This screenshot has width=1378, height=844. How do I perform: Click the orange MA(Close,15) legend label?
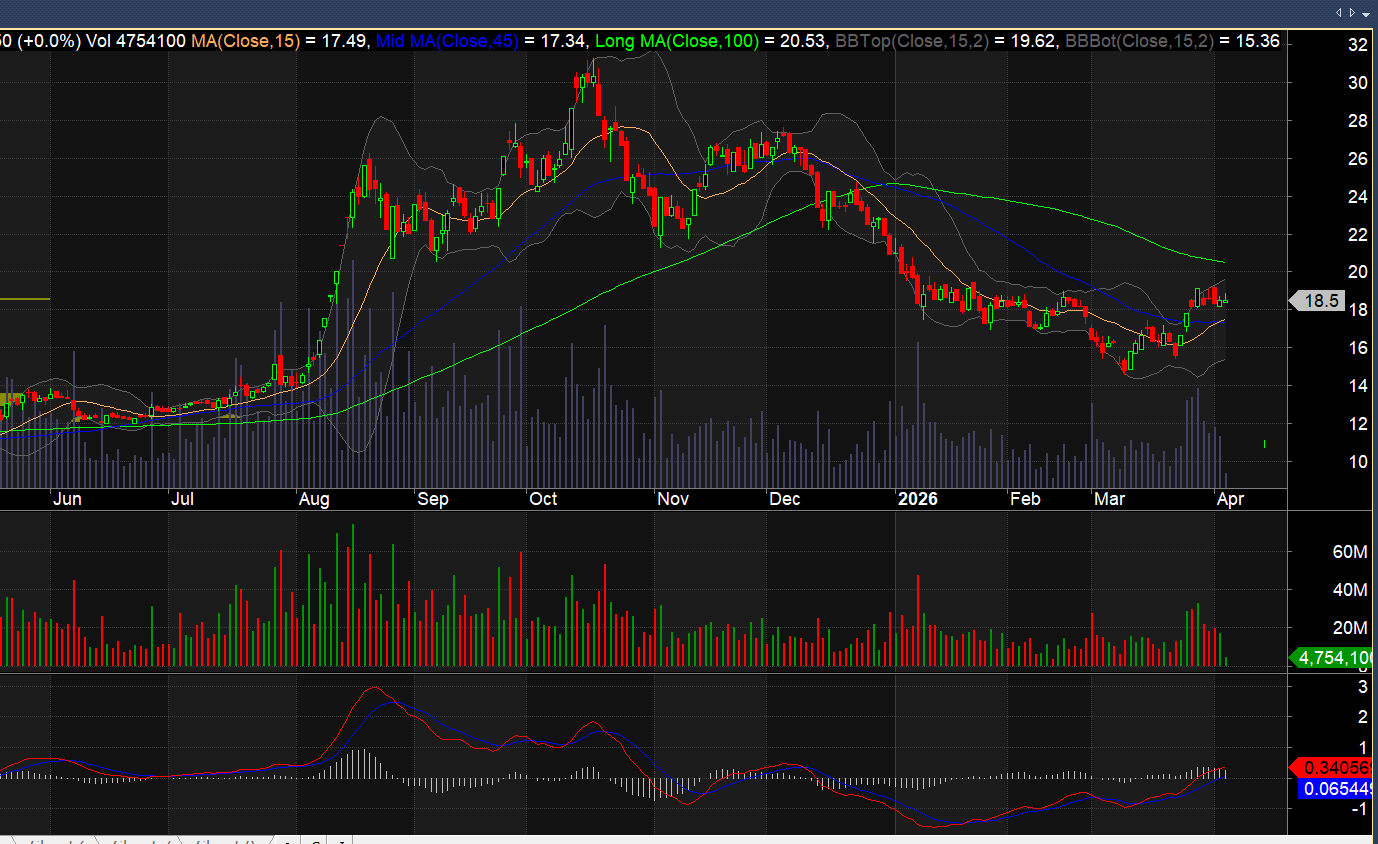[x=245, y=41]
